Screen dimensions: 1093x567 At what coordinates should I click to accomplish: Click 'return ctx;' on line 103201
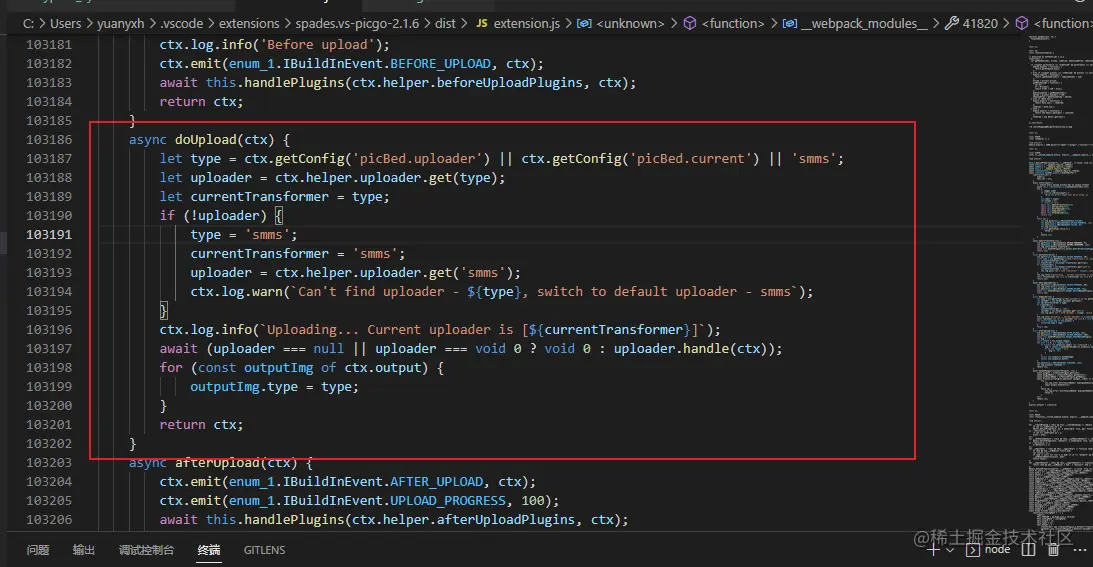click(201, 424)
